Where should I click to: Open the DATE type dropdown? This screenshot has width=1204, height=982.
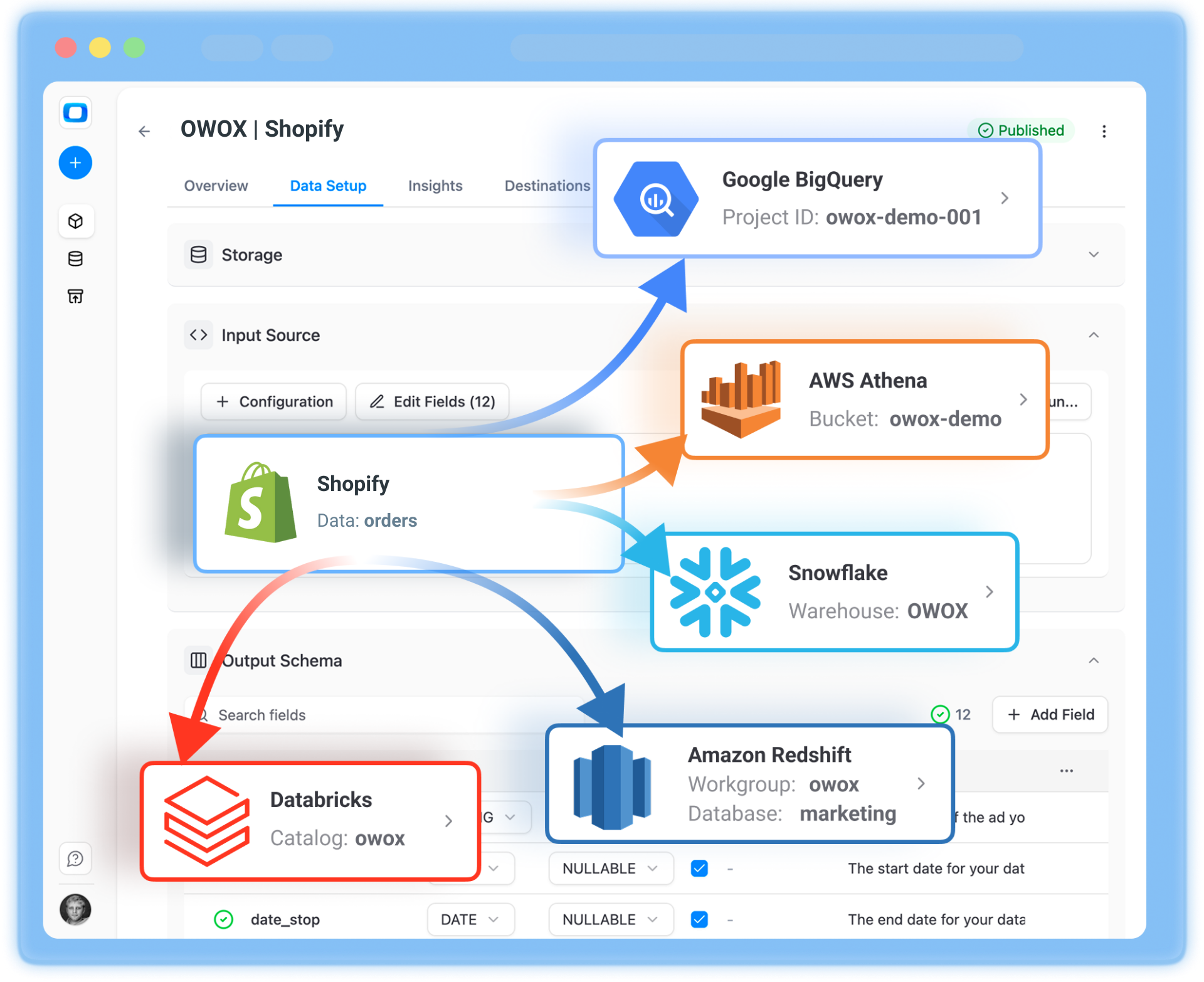tap(470, 919)
